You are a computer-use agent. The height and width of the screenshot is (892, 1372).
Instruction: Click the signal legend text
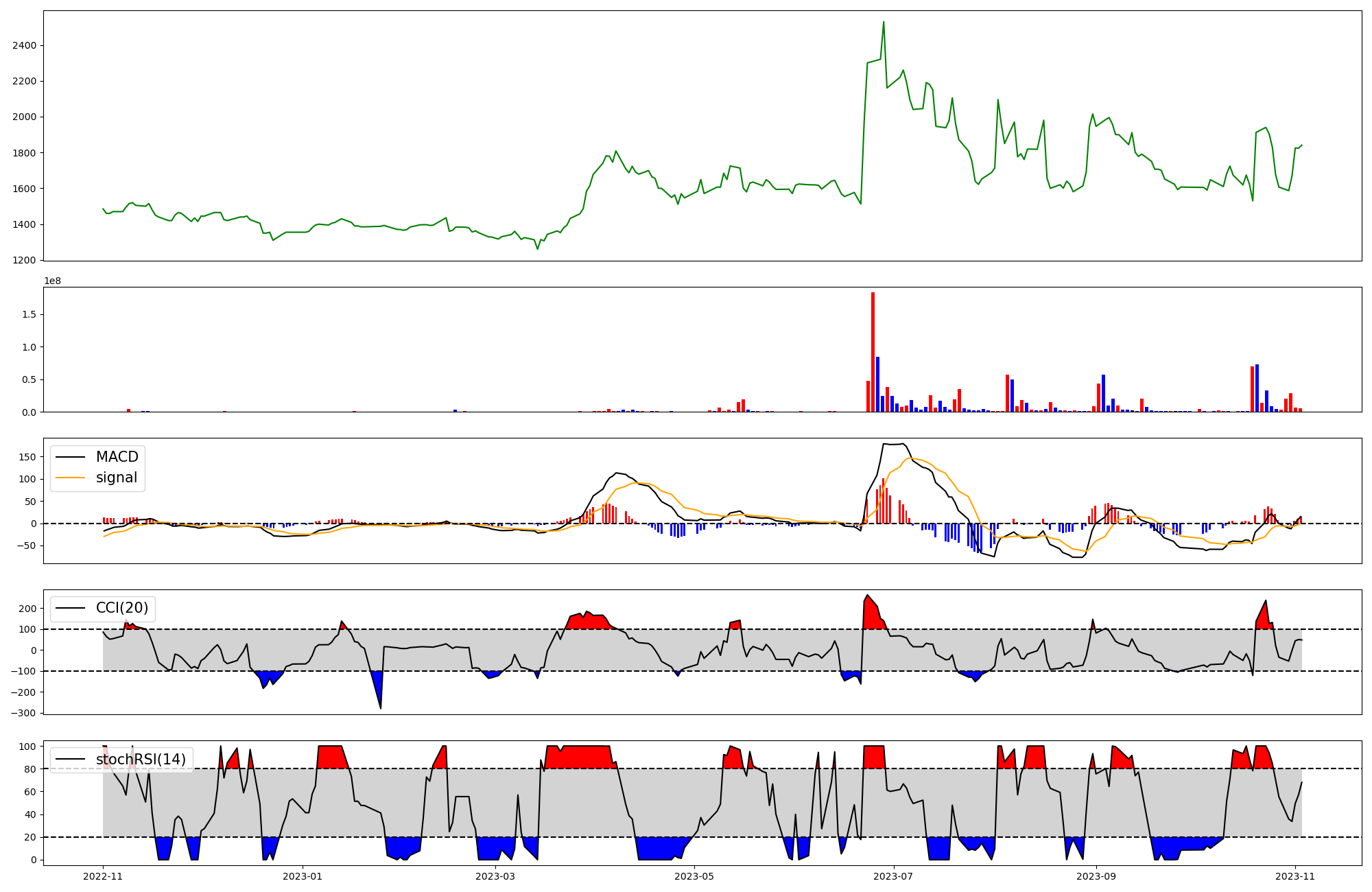coord(117,478)
